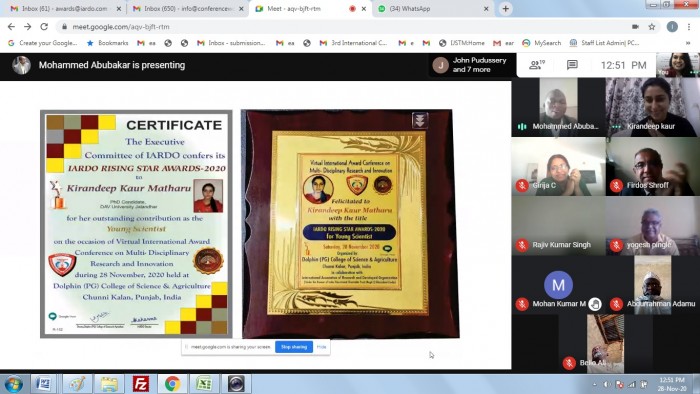Click the Stop sharing button
Image resolution: width=700 pixels, height=394 pixels.
coord(294,347)
